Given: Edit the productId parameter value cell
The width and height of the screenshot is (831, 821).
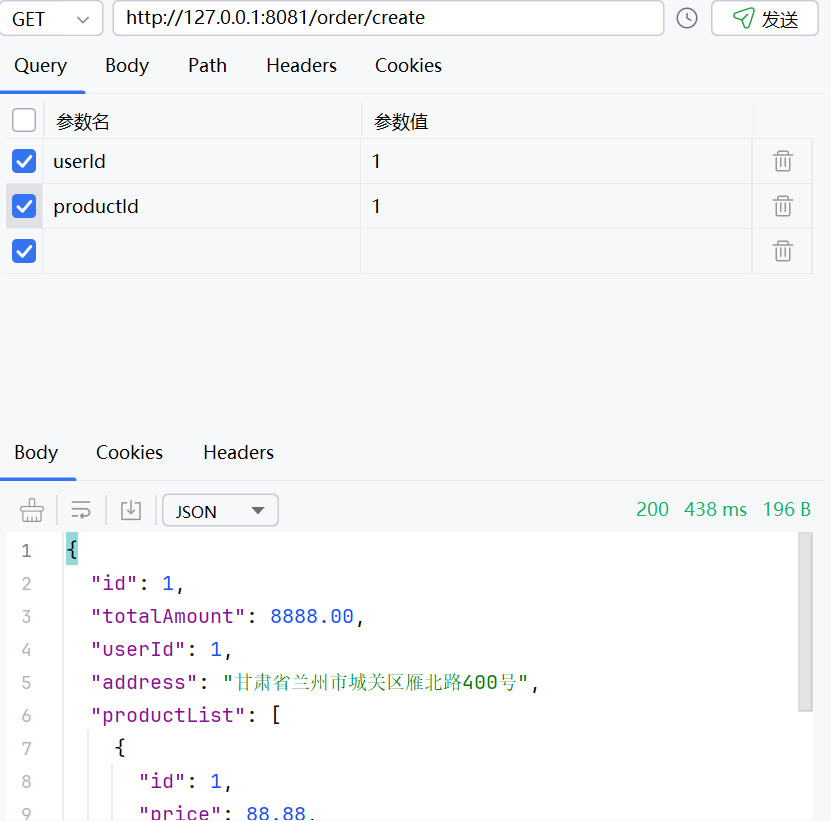Looking at the screenshot, I should (x=555, y=206).
